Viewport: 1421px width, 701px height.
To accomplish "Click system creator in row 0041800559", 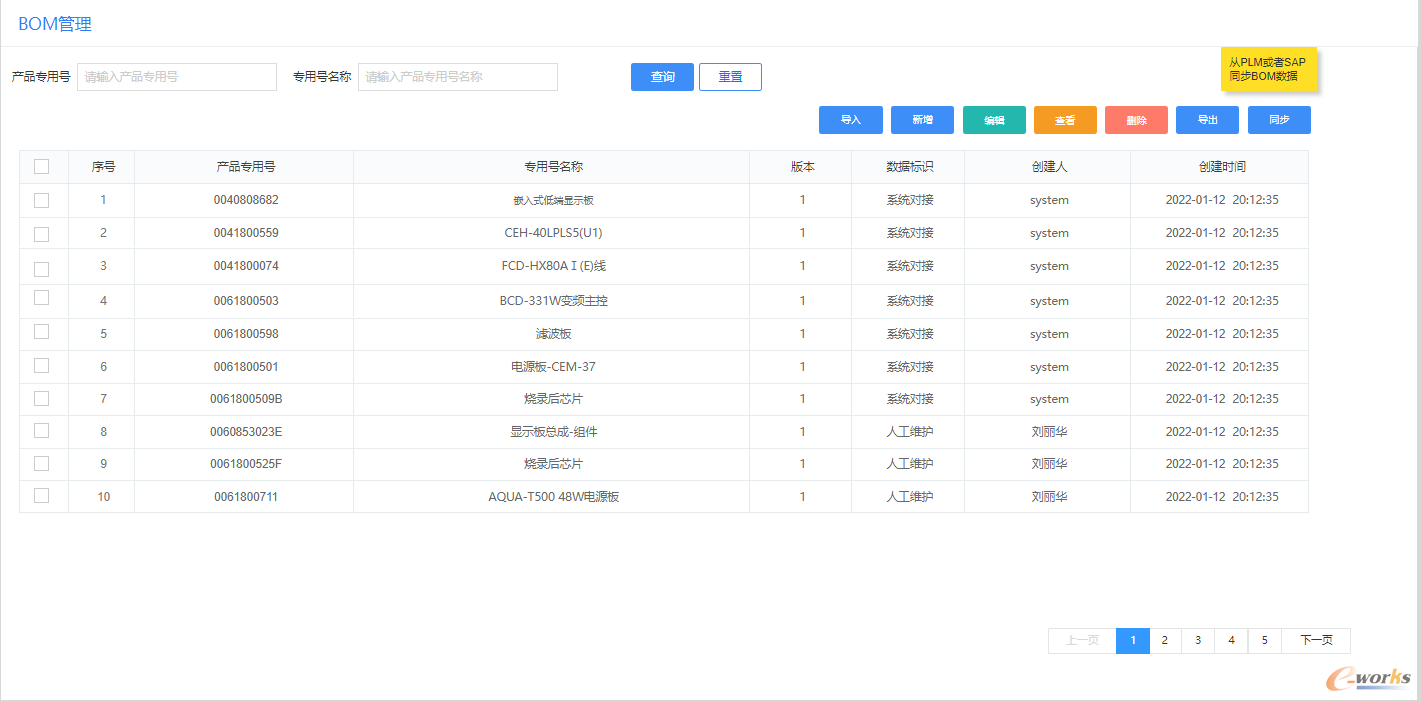I will [x=1049, y=233].
